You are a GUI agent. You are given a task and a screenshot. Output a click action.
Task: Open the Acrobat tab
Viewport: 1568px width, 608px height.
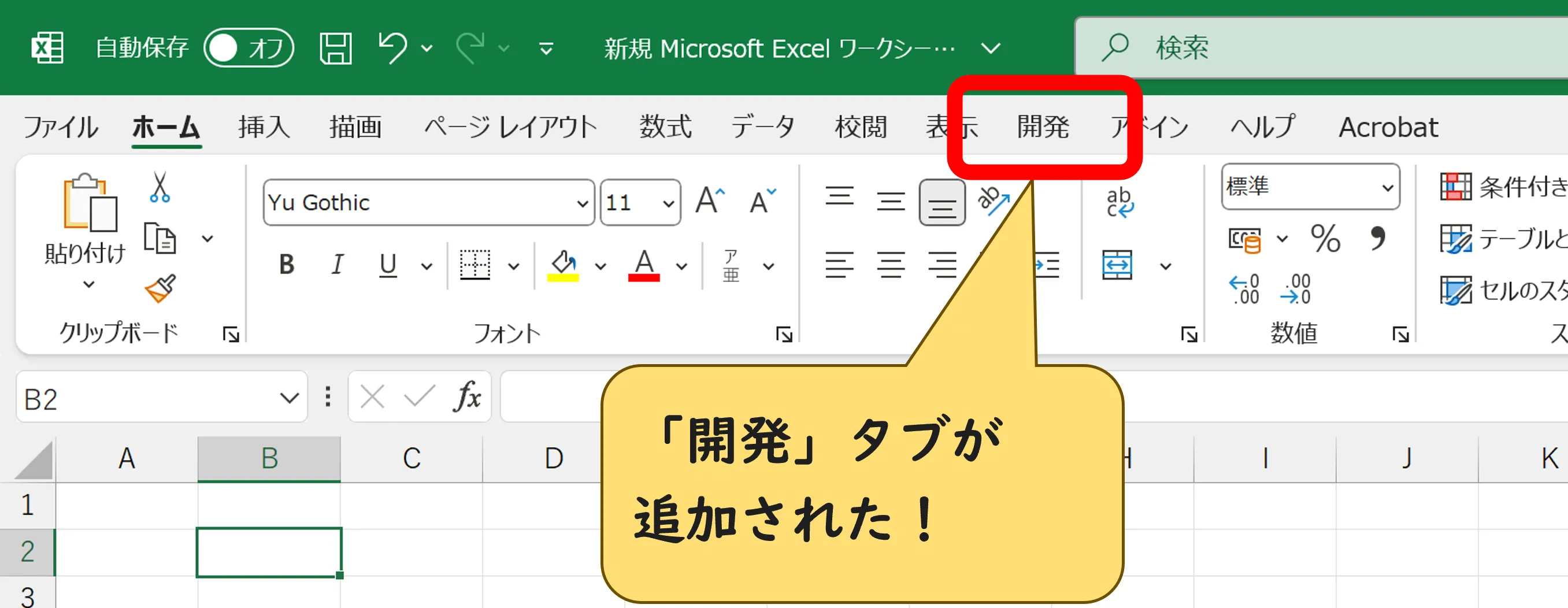(1388, 127)
